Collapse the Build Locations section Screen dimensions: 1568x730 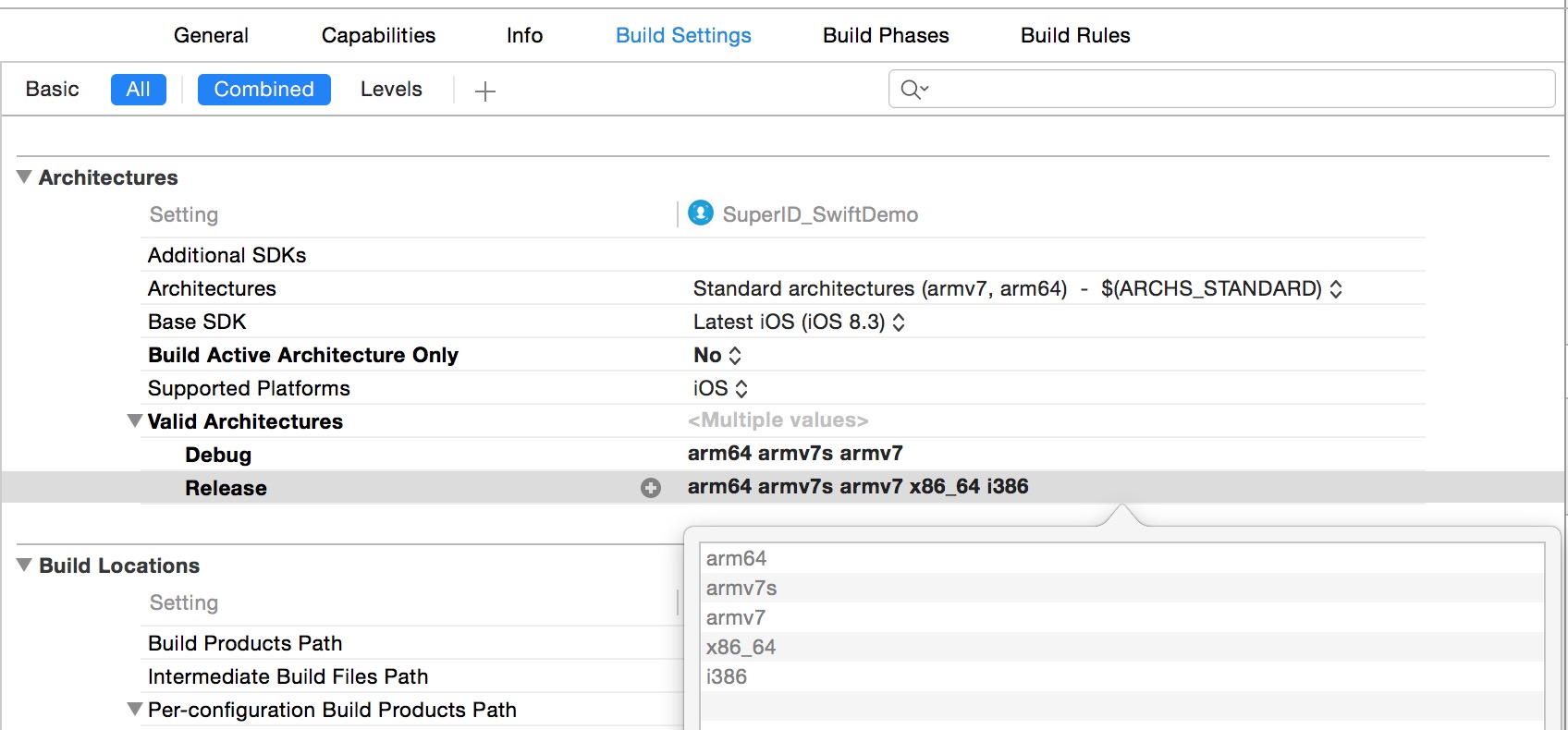(x=25, y=566)
